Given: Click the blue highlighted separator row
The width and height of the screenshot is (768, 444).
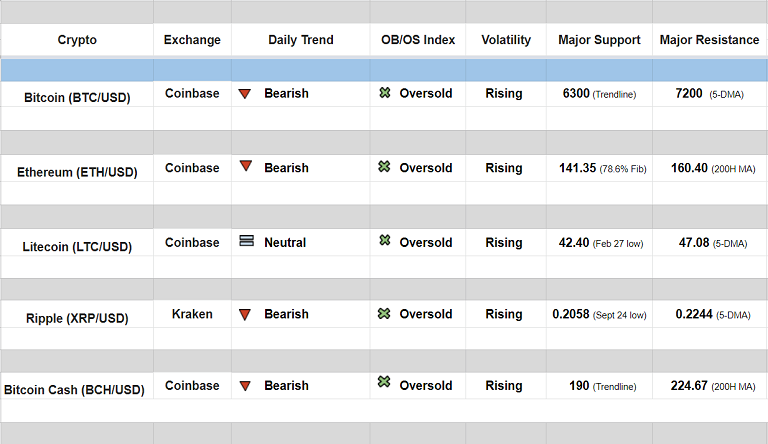Looking at the screenshot, I should pos(384,70).
